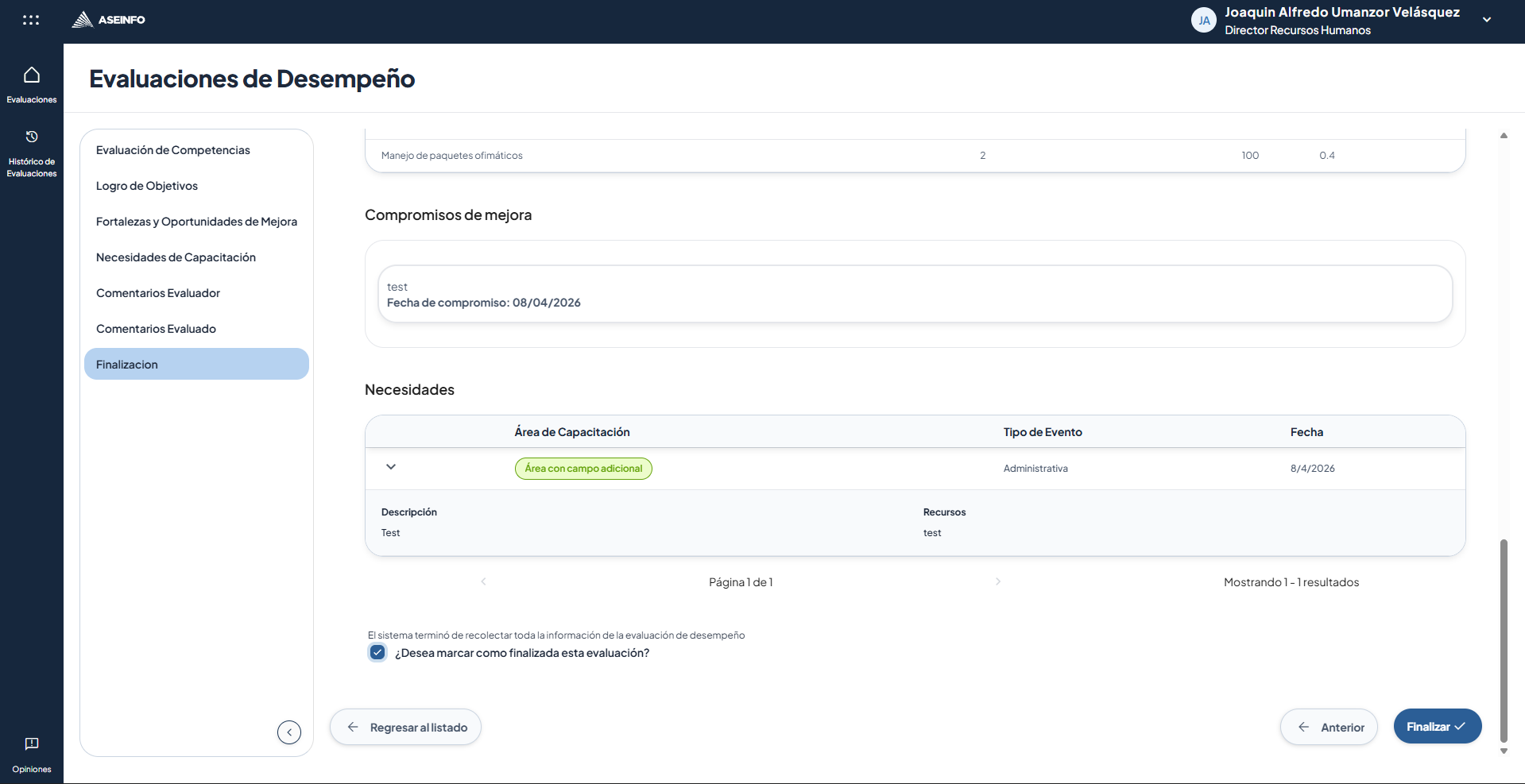Click the Área con campo adicional tag
The image size is (1525, 784).
coord(583,469)
